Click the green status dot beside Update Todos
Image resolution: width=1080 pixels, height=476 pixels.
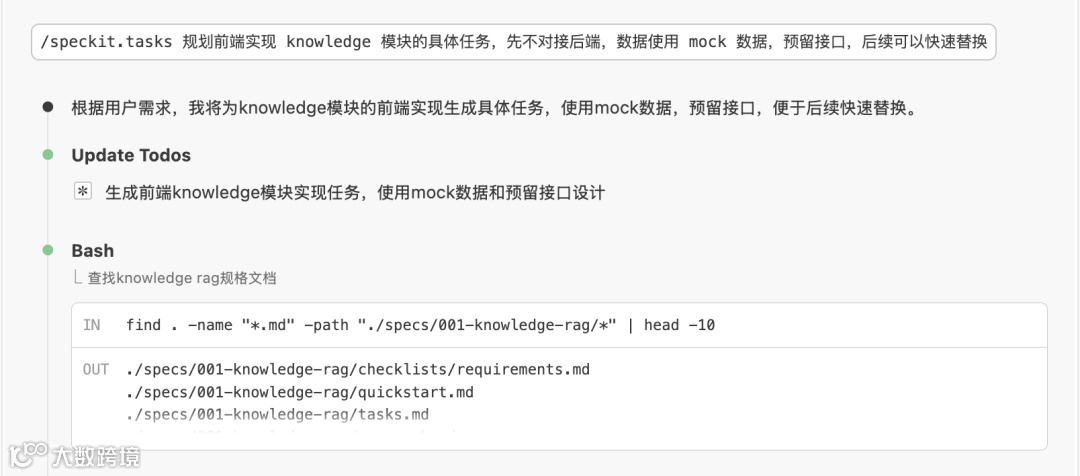[x=47, y=155]
